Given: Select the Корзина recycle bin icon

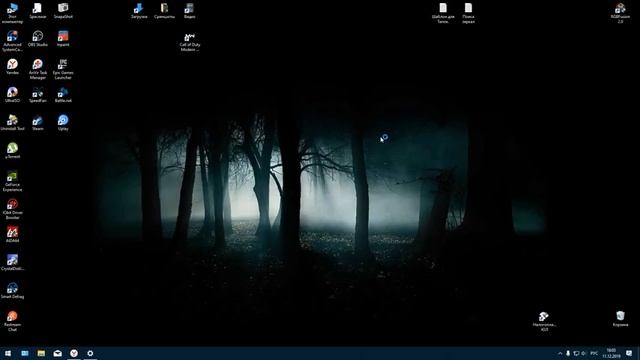Looking at the screenshot, I should (620, 319).
